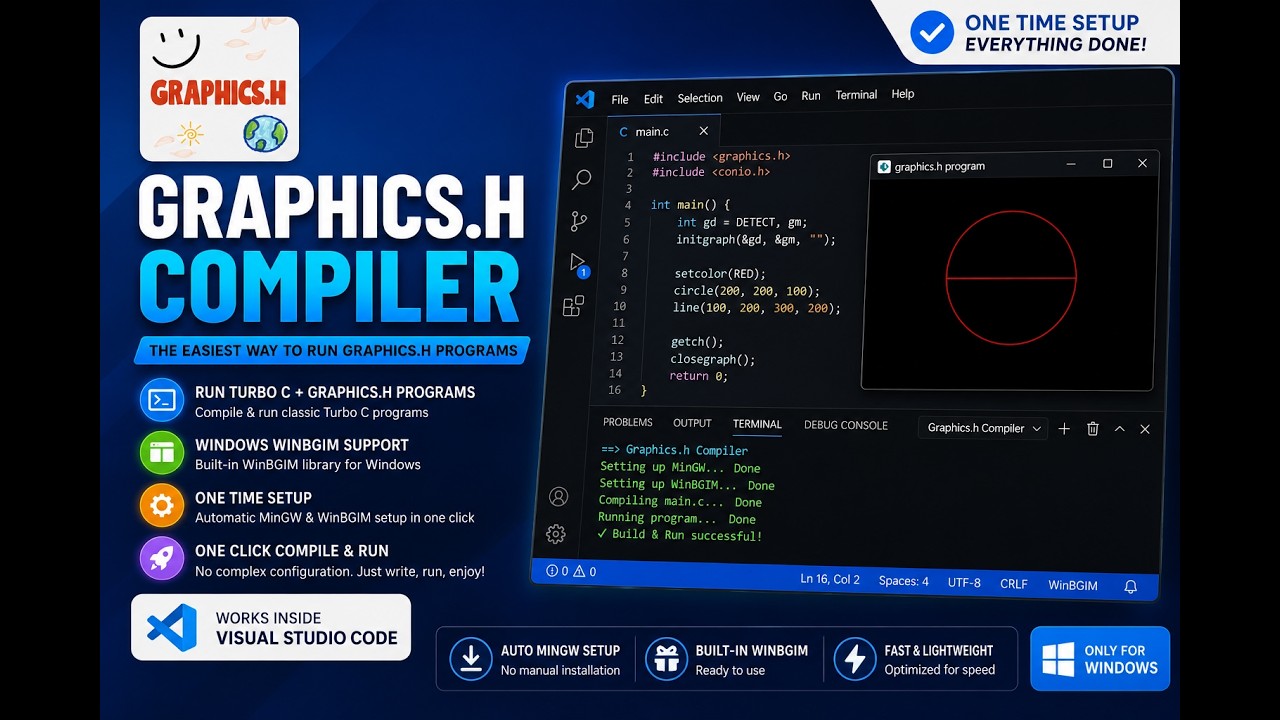The height and width of the screenshot is (720, 1280).
Task: Click the Auto MinGW Setup download icon
Action: 469,659
